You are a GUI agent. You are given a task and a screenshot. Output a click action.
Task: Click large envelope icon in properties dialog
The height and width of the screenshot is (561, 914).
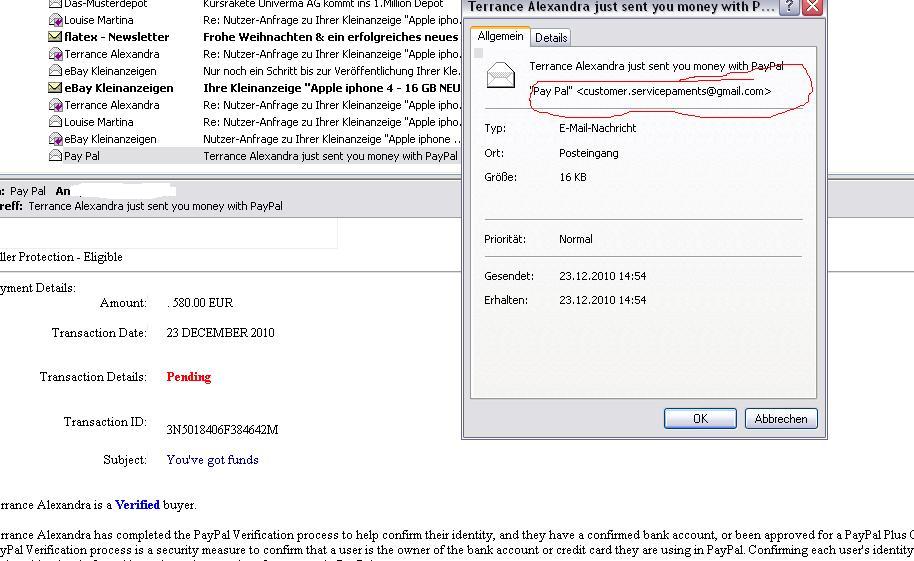pyautogui.click(x=501, y=75)
